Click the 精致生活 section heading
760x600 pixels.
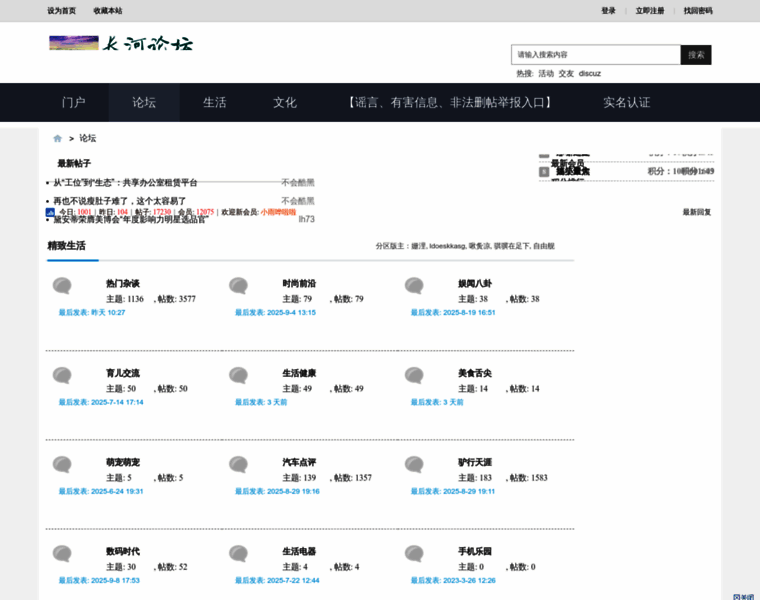tap(66, 246)
